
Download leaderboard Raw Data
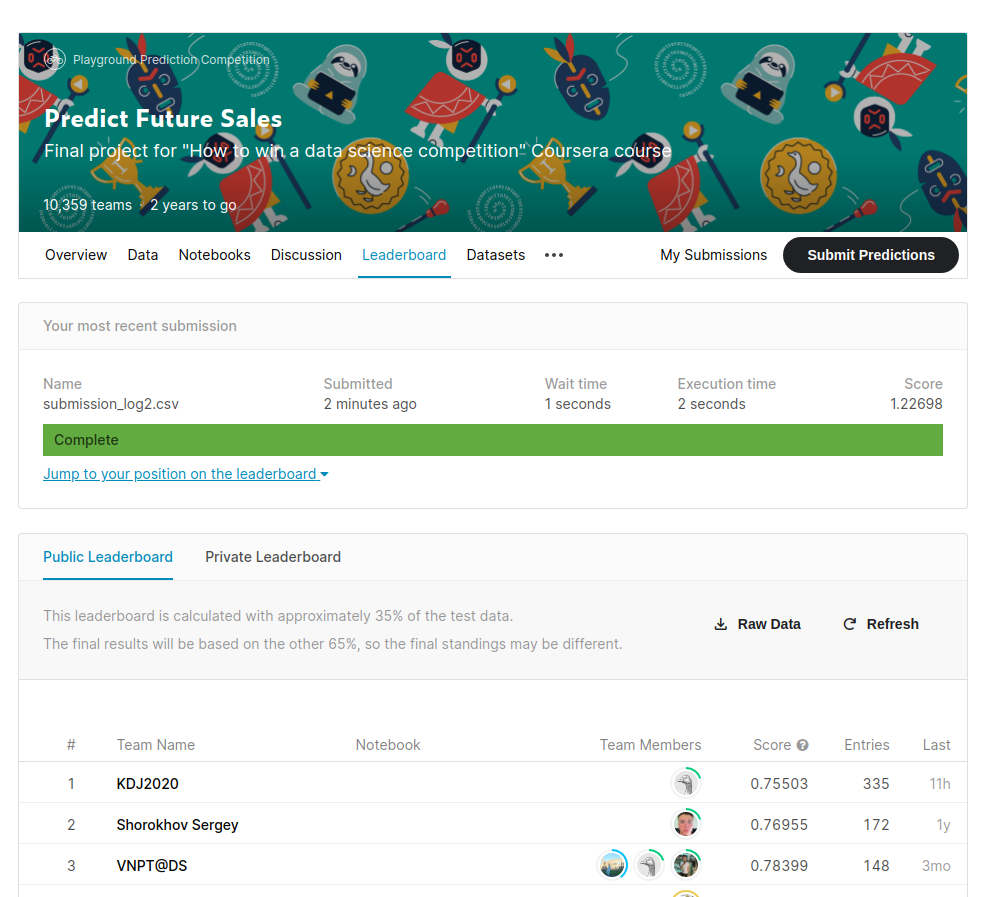757,624
